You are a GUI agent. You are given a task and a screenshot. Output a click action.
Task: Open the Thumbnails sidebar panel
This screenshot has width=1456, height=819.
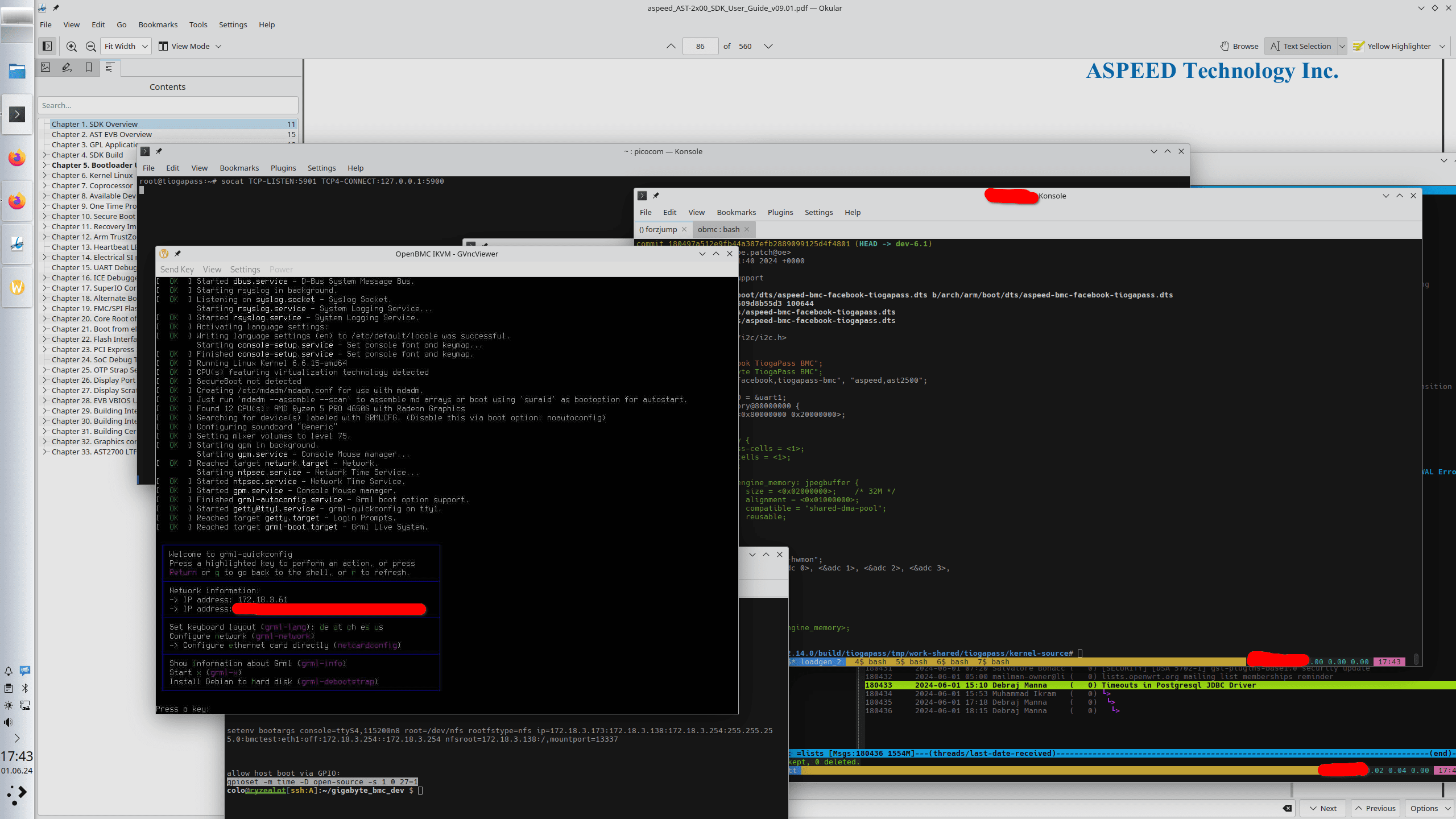(x=45, y=67)
